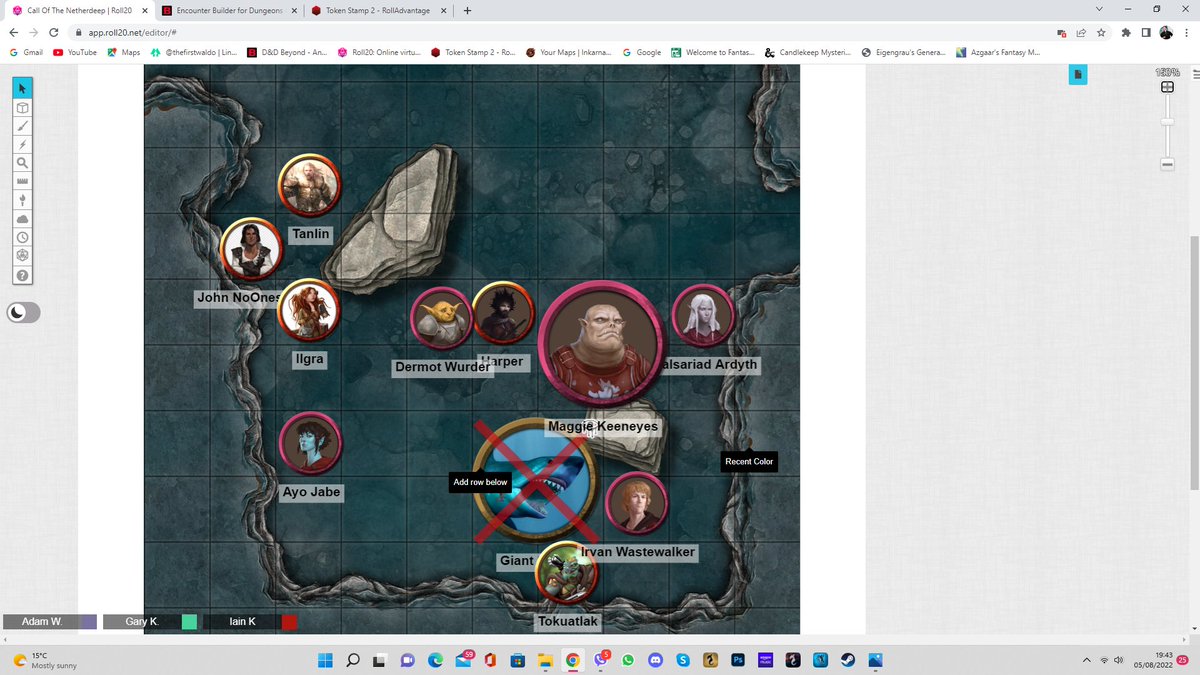1200x675 pixels.
Task: Switch to Encounter Builder for Dungeons tab
Action: 229,10
